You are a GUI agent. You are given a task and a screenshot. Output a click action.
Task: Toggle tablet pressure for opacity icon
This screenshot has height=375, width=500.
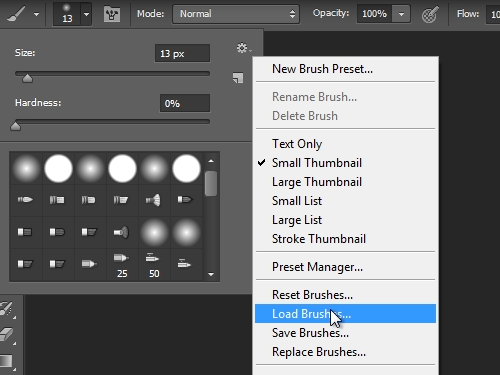pyautogui.click(x=430, y=15)
